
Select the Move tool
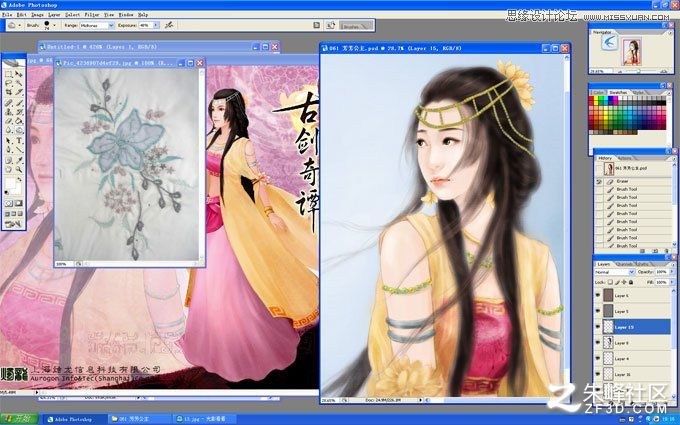[19, 73]
